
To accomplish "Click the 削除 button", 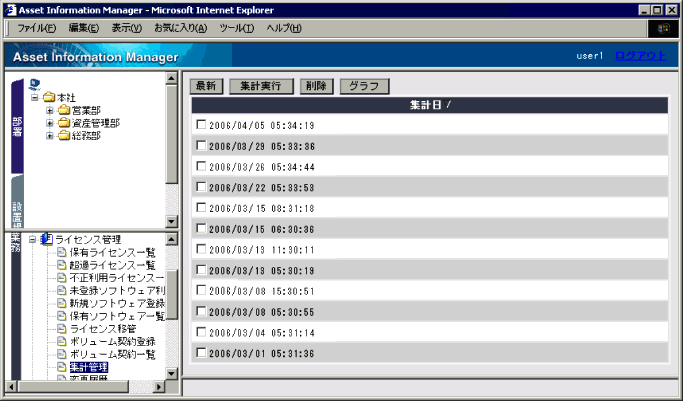I will (316, 86).
